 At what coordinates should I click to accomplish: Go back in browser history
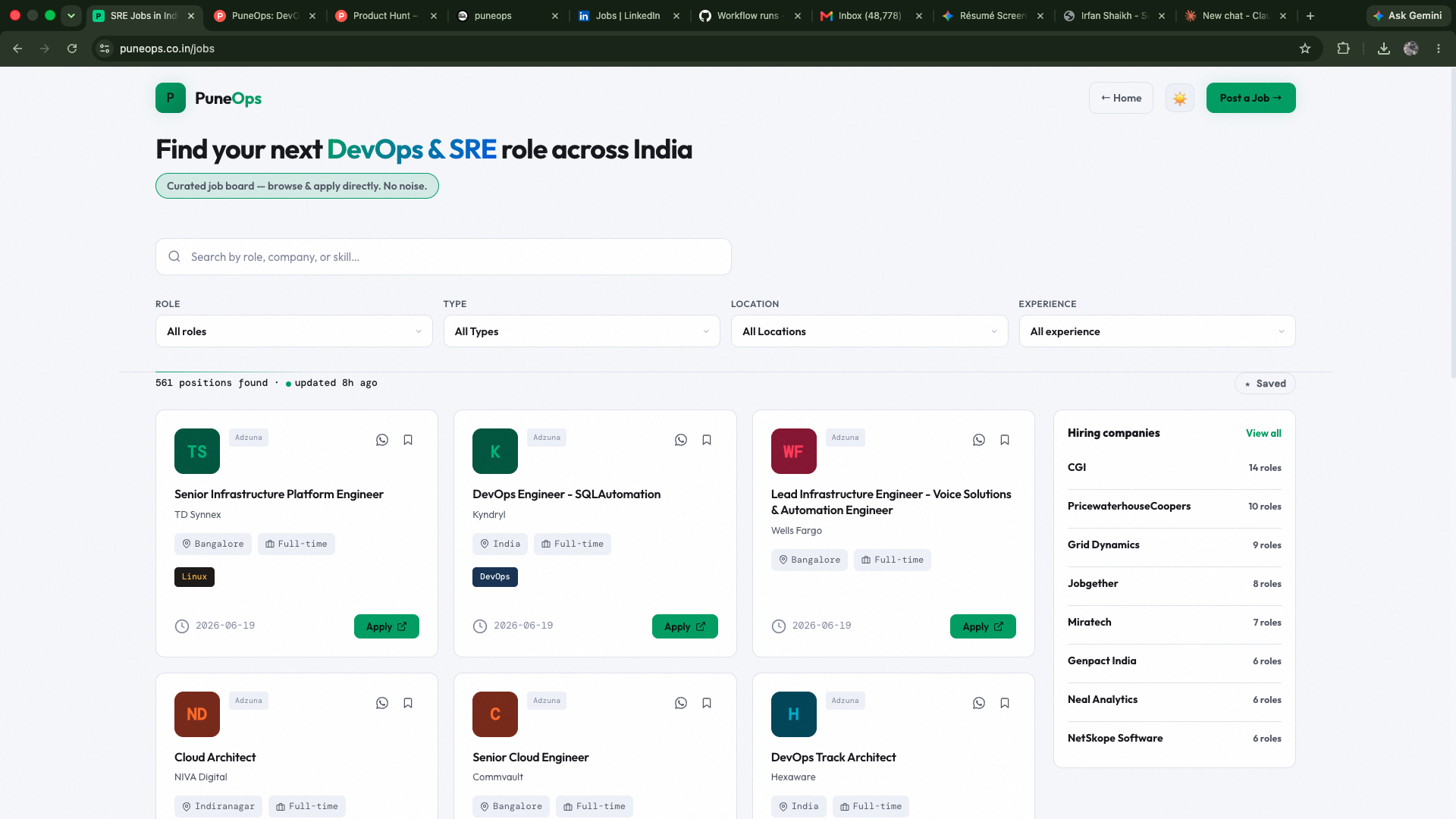coord(17,49)
